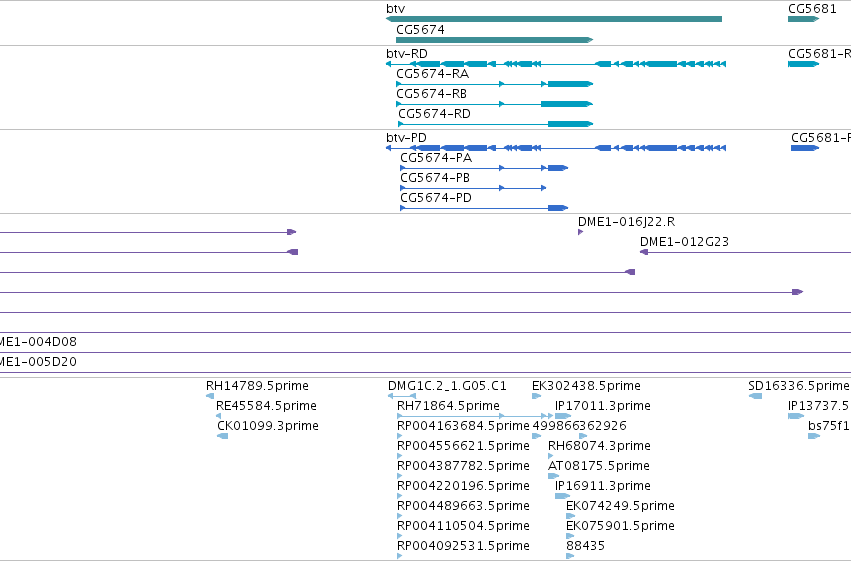Select the AT08175.5prime EST feature
The height and width of the screenshot is (561, 851).
point(553,476)
